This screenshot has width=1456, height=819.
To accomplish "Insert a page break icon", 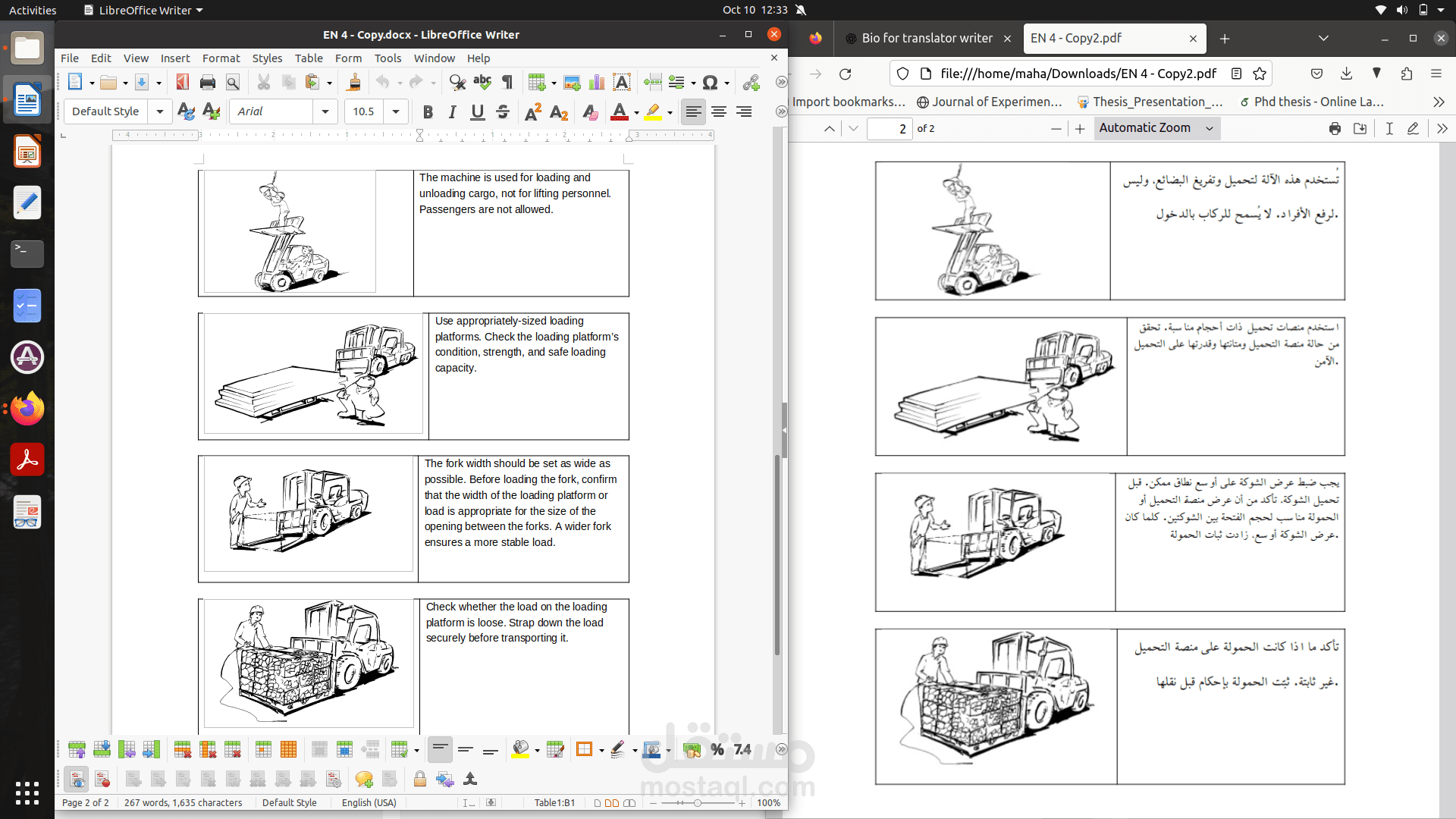I will pyautogui.click(x=652, y=83).
